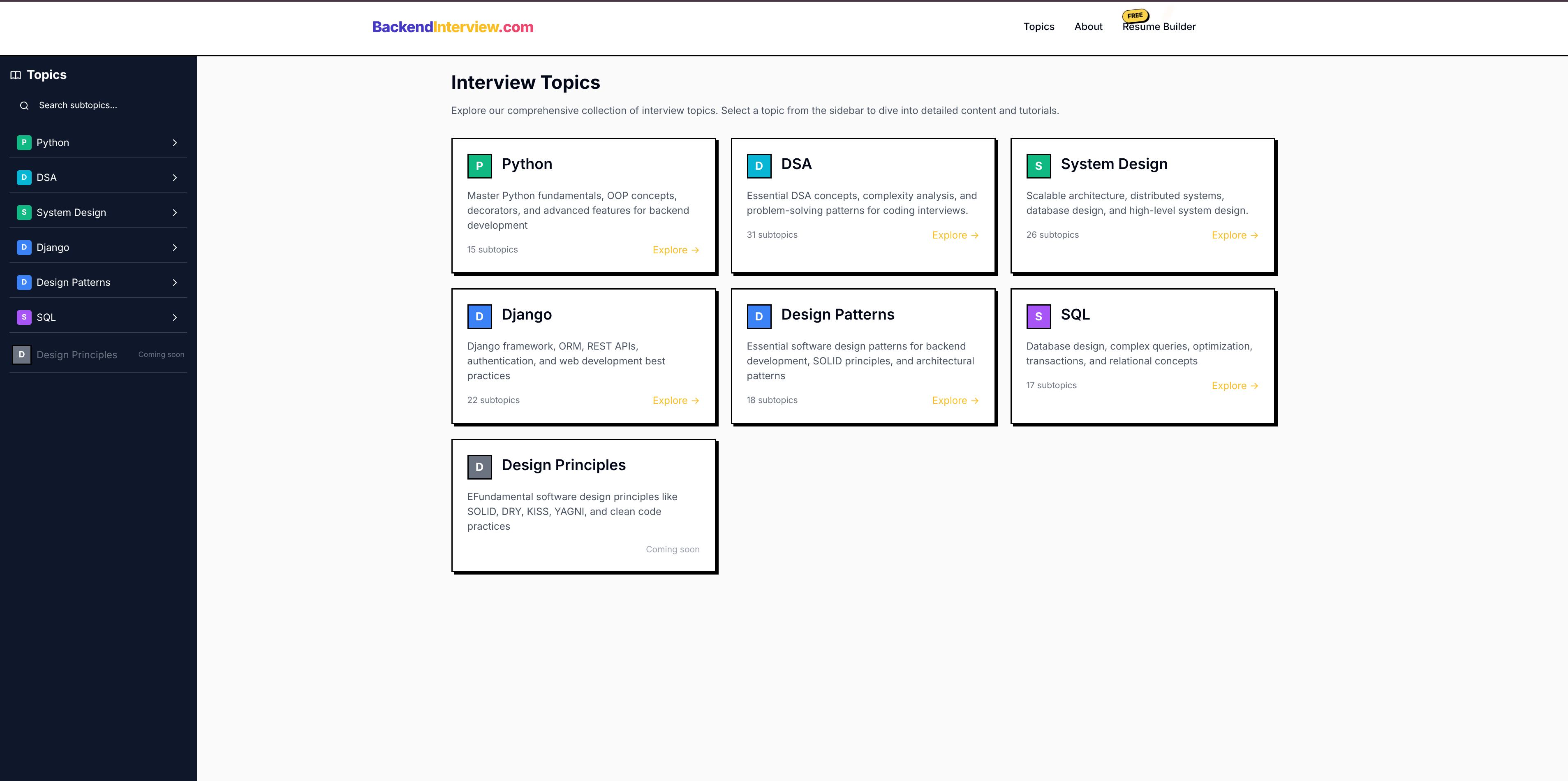Click '15 subtopics' text on Python card
Screen dimensions: 1568x781
(x=493, y=250)
